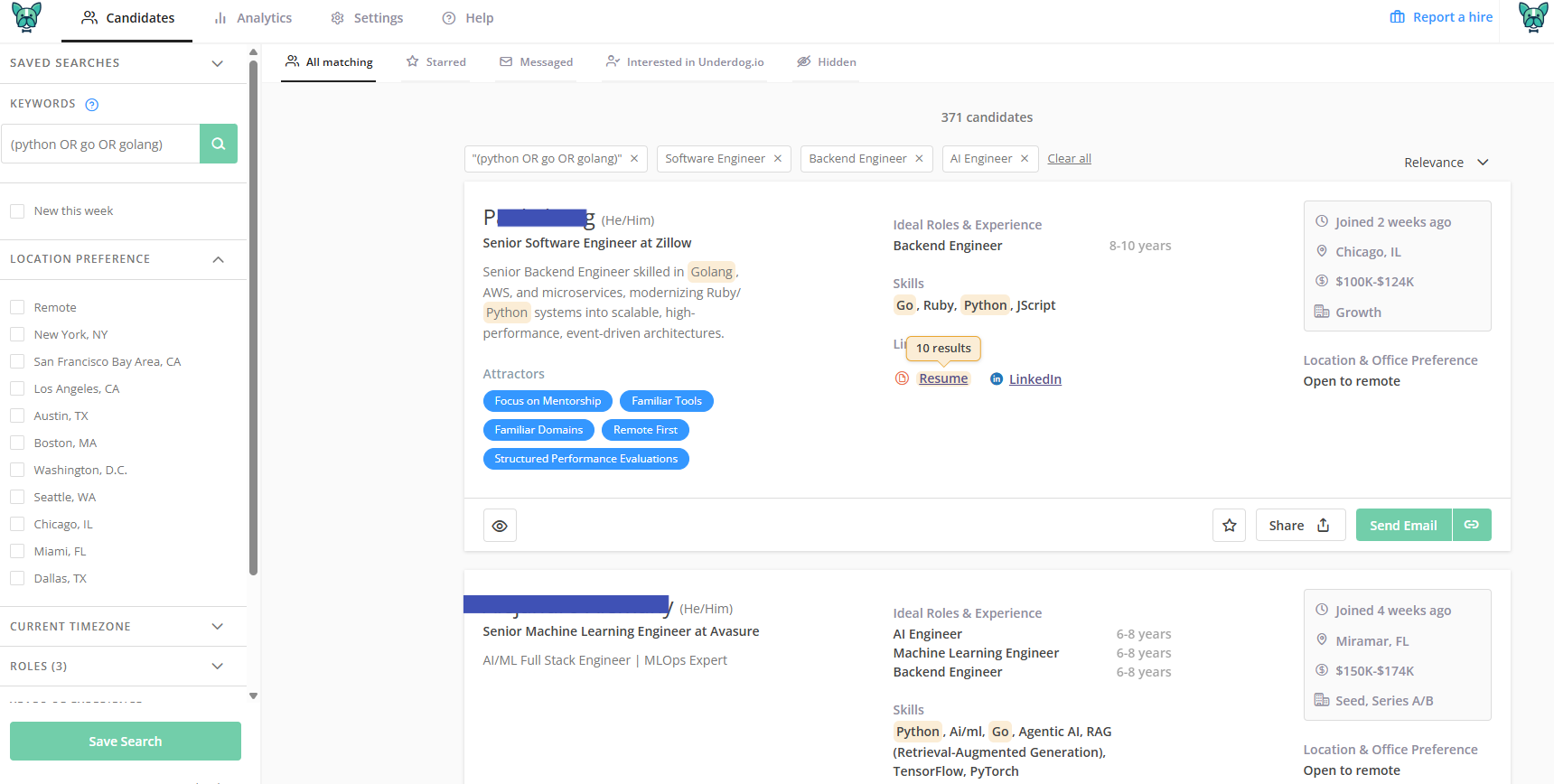Check the Miami, FL location
The image size is (1554, 784).
17,552
